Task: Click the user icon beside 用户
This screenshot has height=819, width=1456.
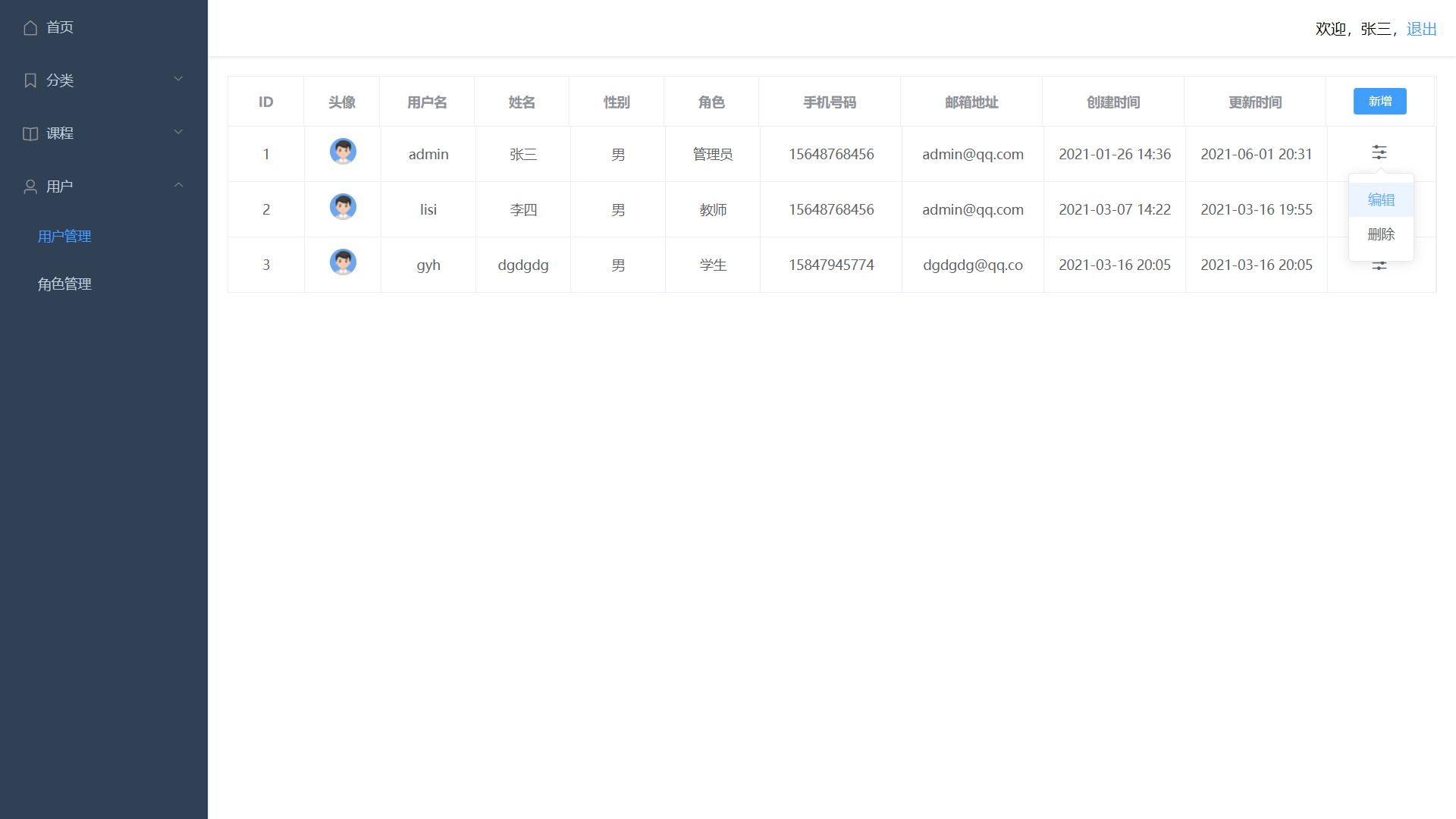Action: [x=30, y=187]
